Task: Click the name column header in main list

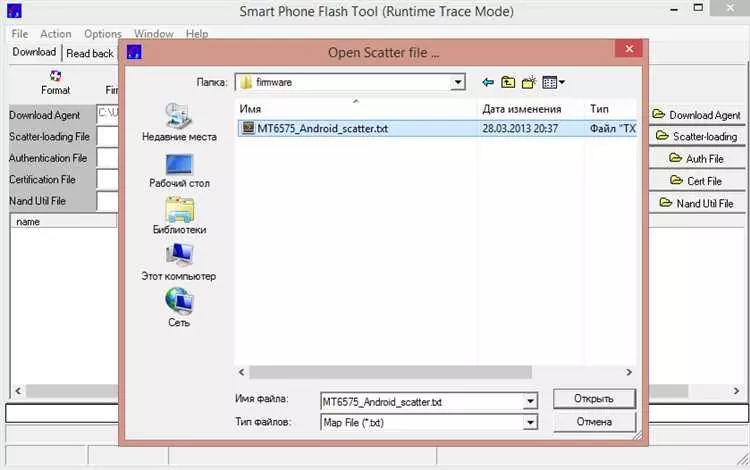Action: [x=63, y=221]
